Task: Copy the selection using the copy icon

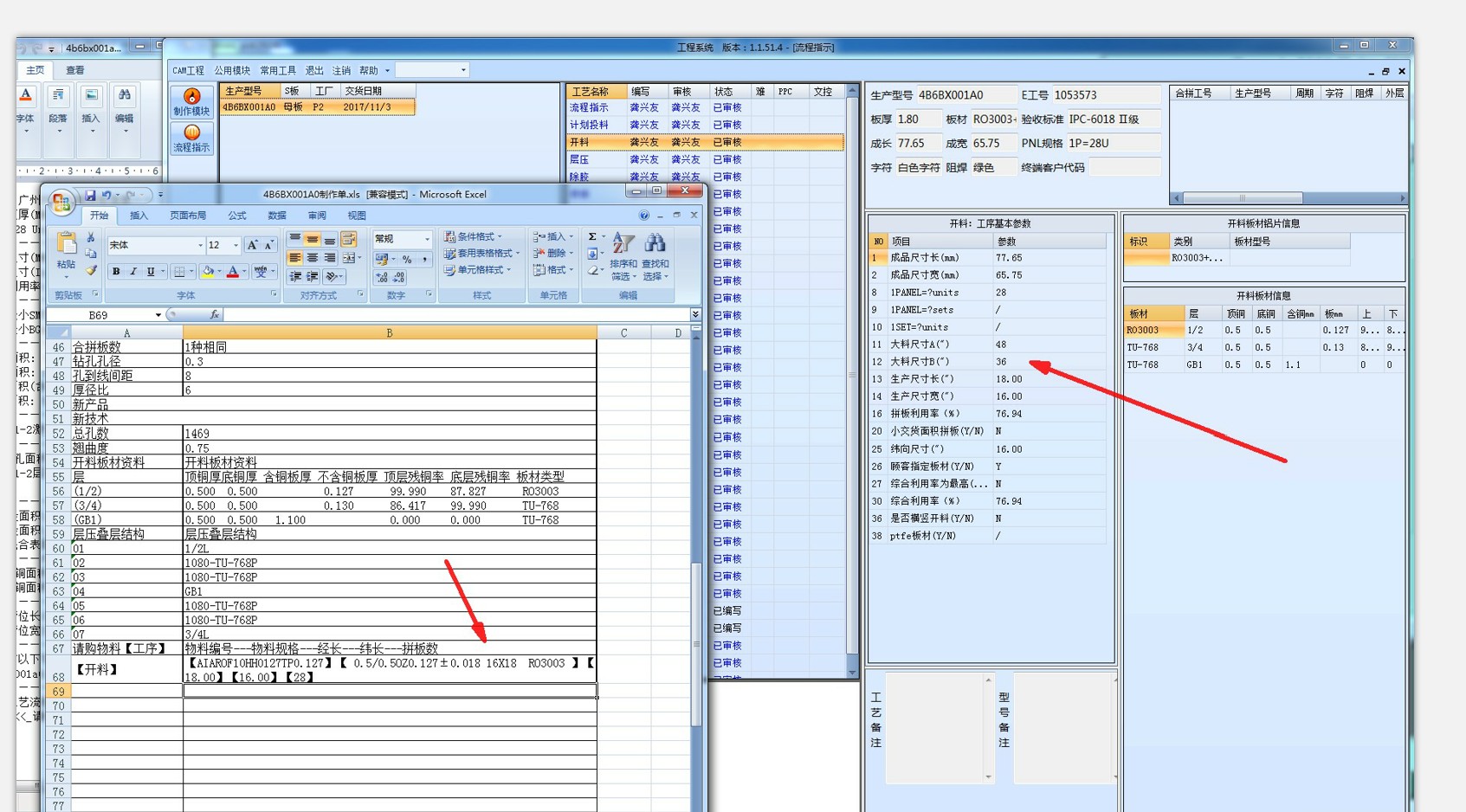Action: click(x=90, y=254)
